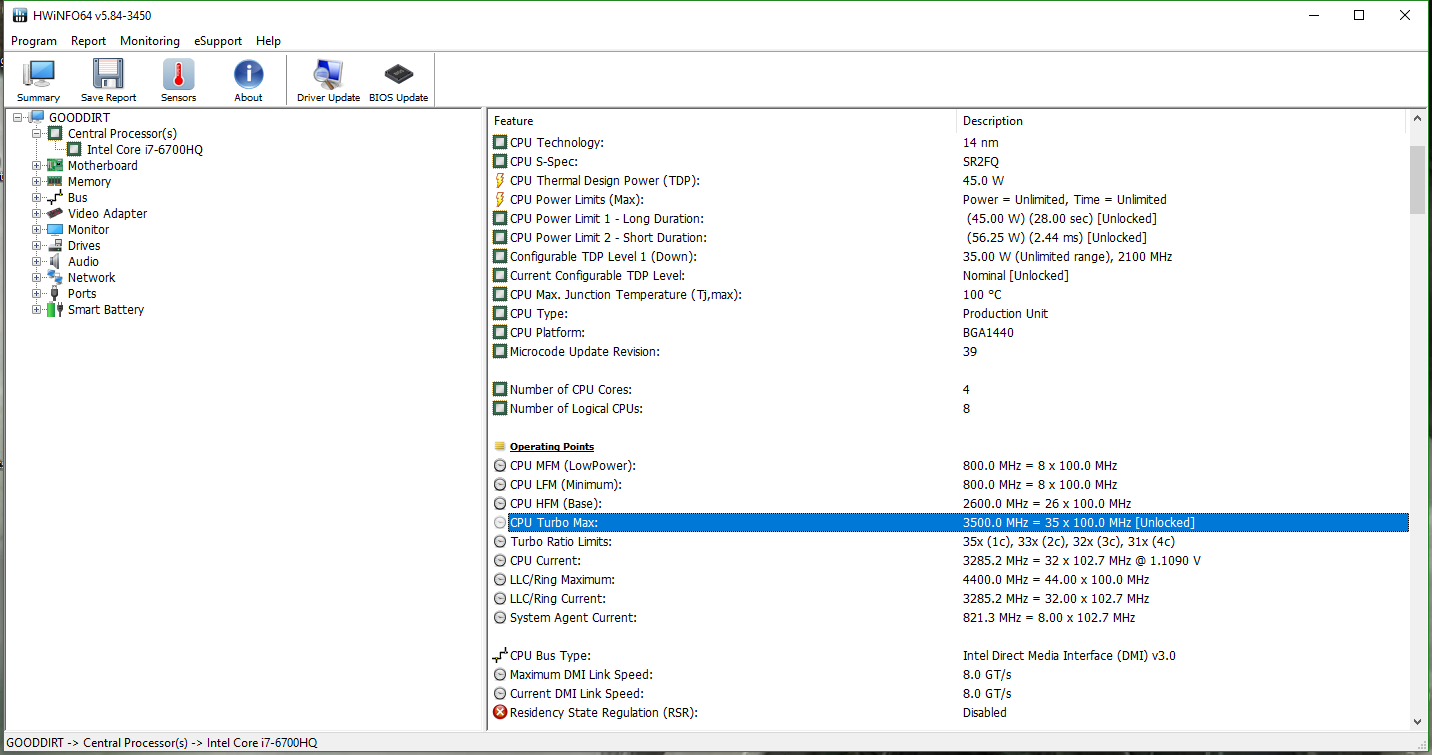
Task: Open the Report menu
Action: (x=88, y=41)
